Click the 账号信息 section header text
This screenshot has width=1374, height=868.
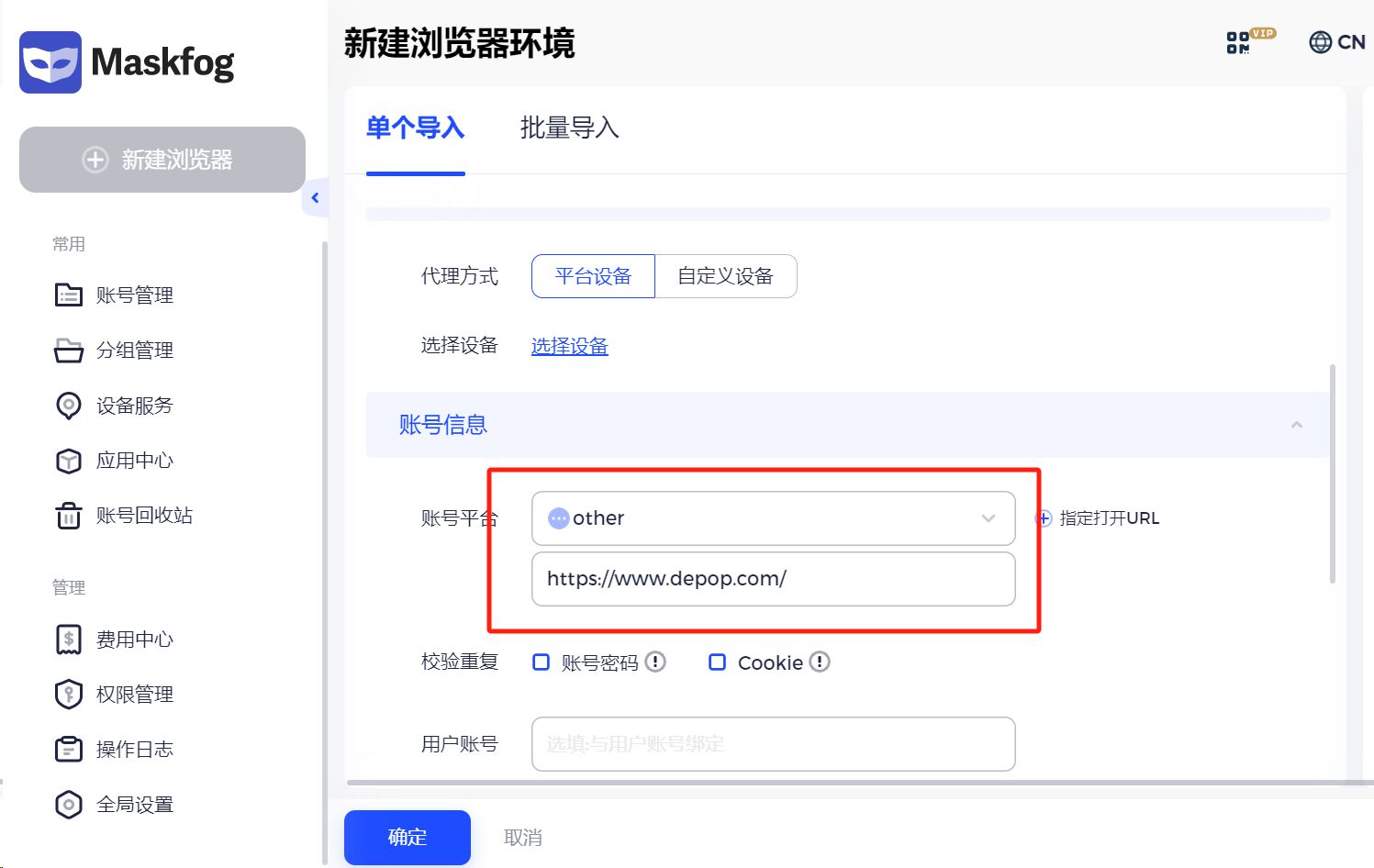point(443,425)
